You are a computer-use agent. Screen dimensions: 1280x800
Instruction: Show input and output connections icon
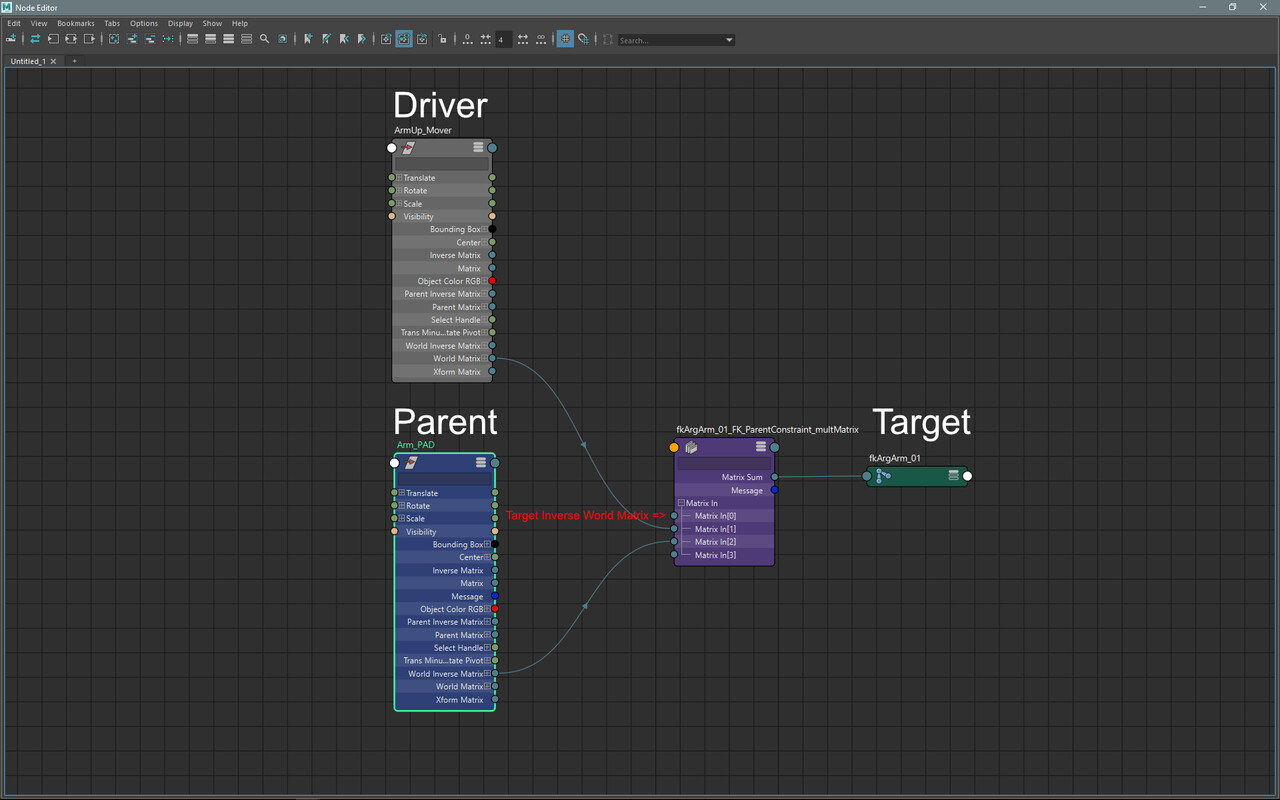tap(71, 39)
